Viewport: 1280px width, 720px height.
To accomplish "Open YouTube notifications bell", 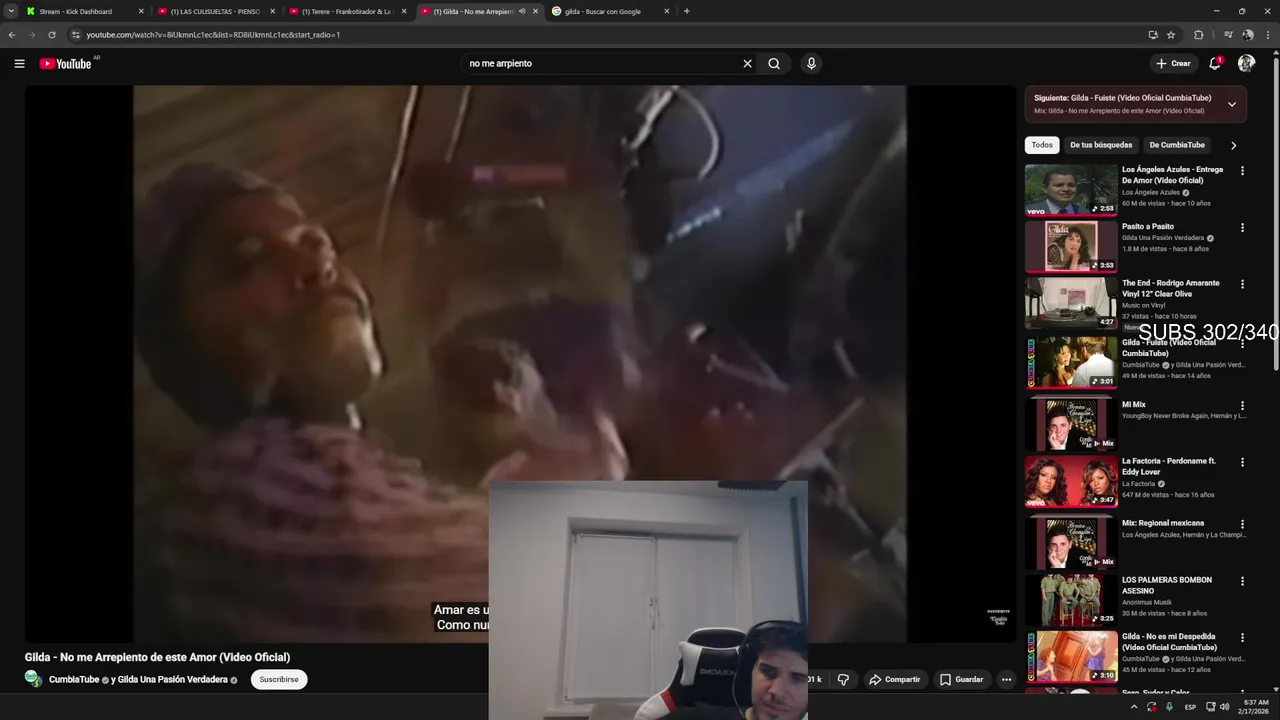I will click(x=1215, y=63).
